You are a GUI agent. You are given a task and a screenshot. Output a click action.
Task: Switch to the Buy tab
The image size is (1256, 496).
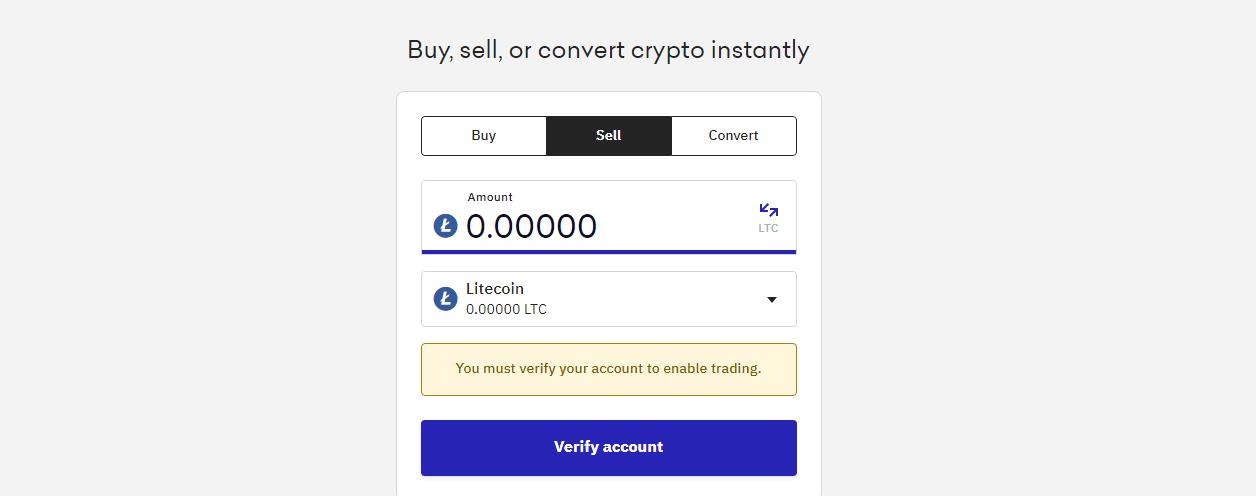click(x=484, y=136)
